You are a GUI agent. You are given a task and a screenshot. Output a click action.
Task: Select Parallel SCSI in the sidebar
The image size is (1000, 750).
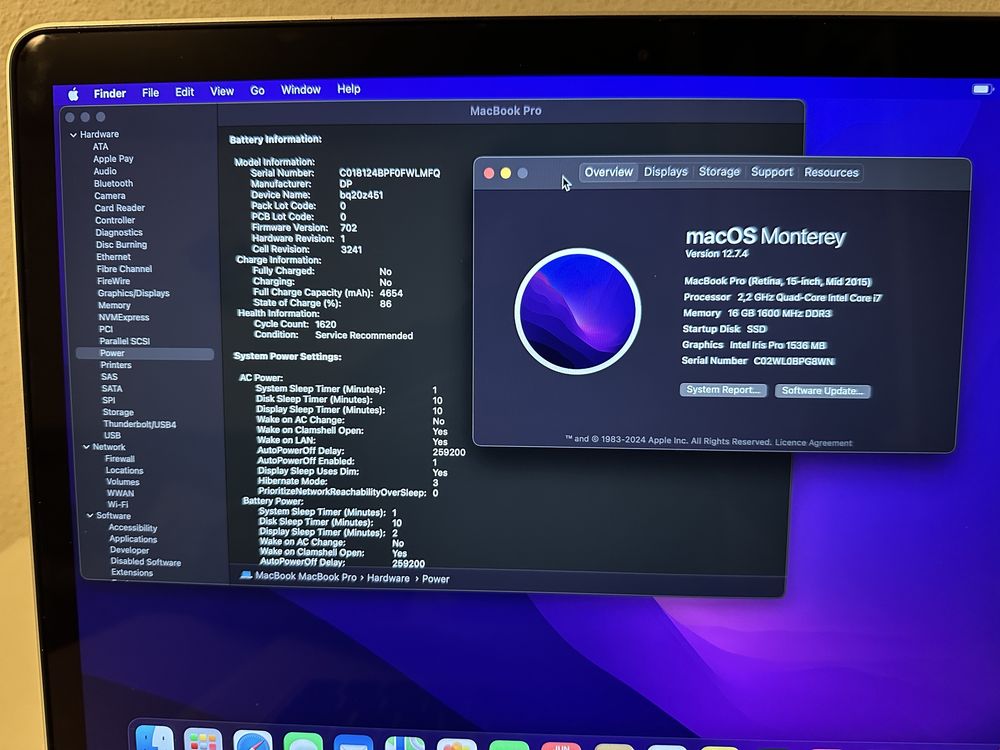(x=124, y=341)
